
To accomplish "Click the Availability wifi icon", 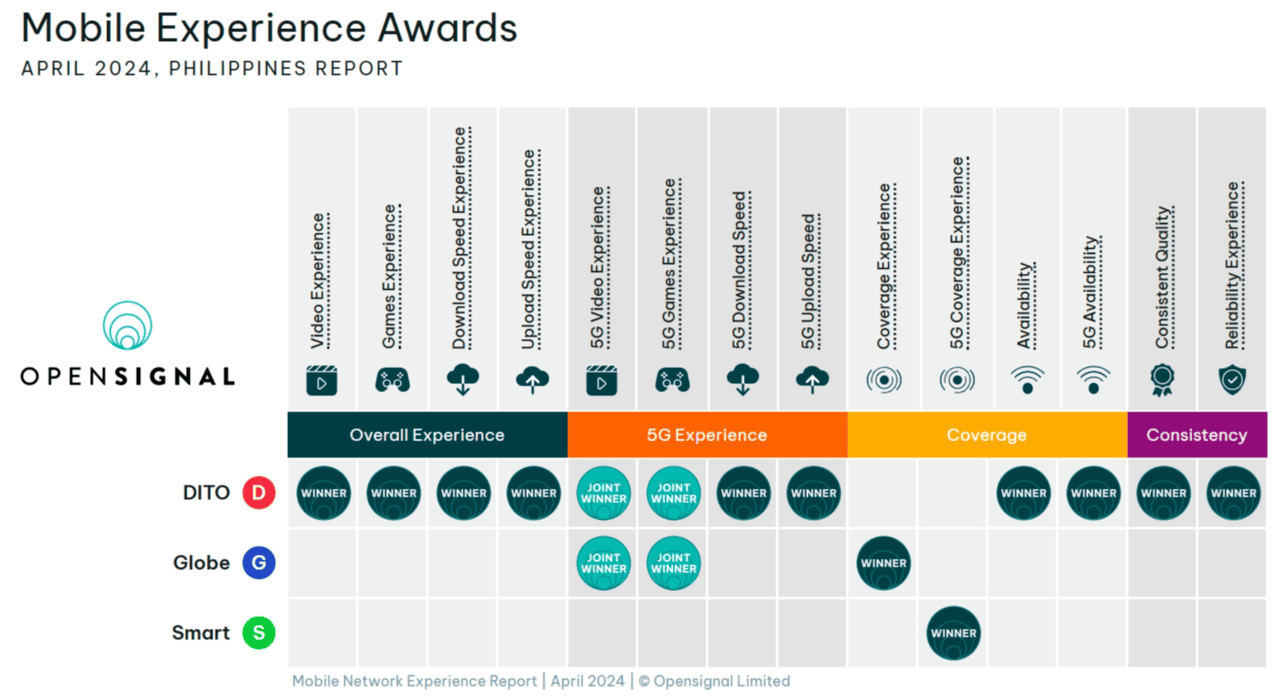I will (1027, 380).
